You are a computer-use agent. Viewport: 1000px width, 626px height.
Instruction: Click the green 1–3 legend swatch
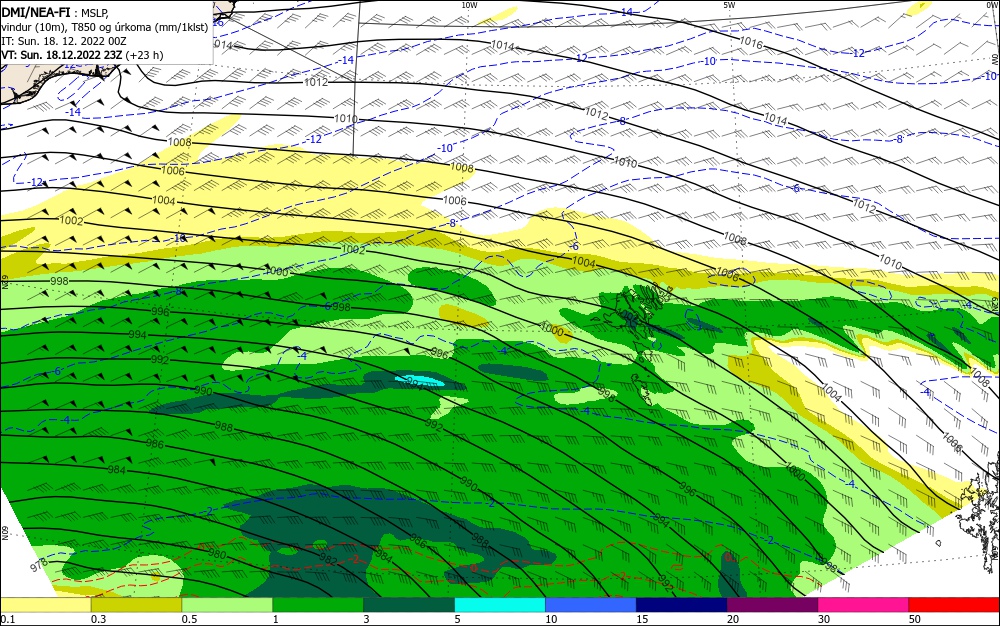point(318,605)
